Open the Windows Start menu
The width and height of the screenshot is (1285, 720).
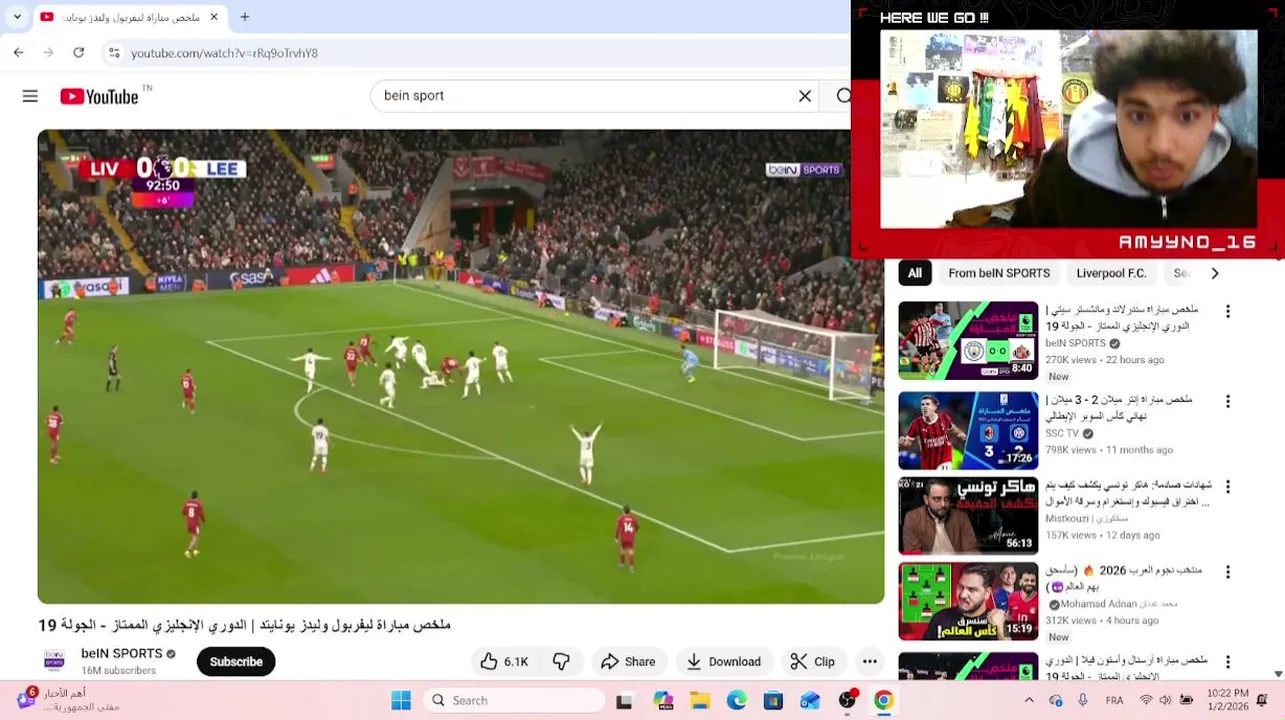401,700
